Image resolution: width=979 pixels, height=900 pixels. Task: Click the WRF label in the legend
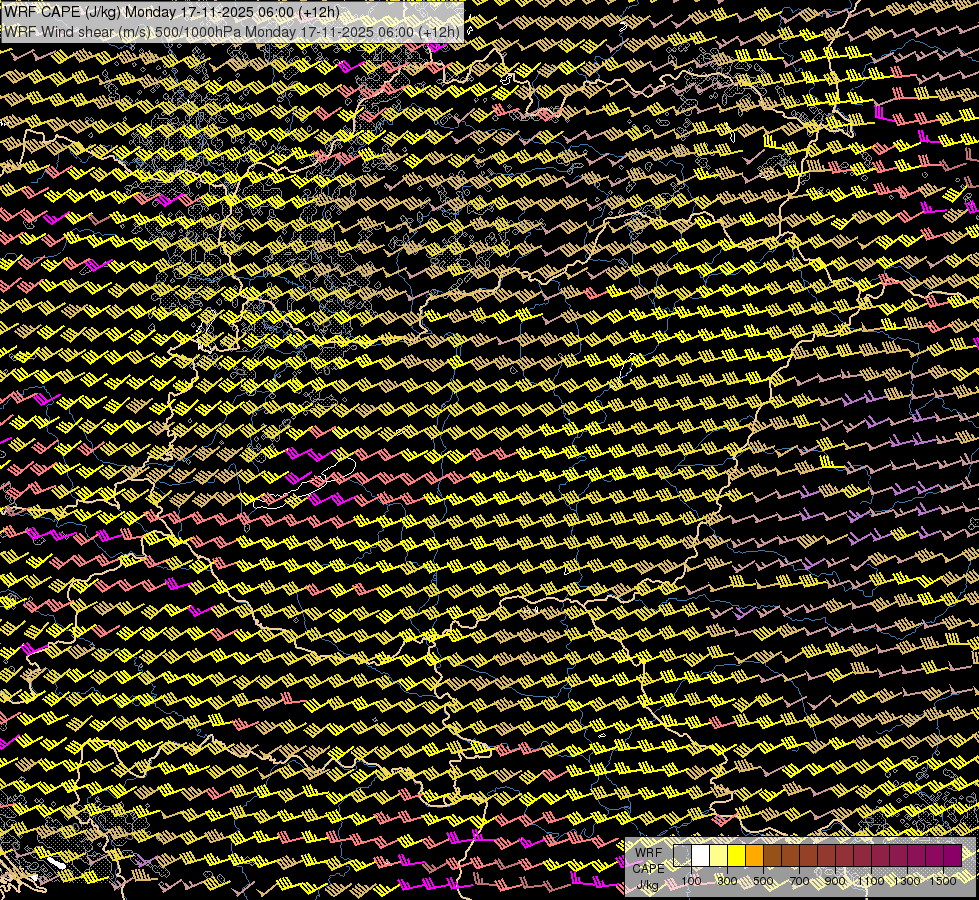tap(648, 853)
